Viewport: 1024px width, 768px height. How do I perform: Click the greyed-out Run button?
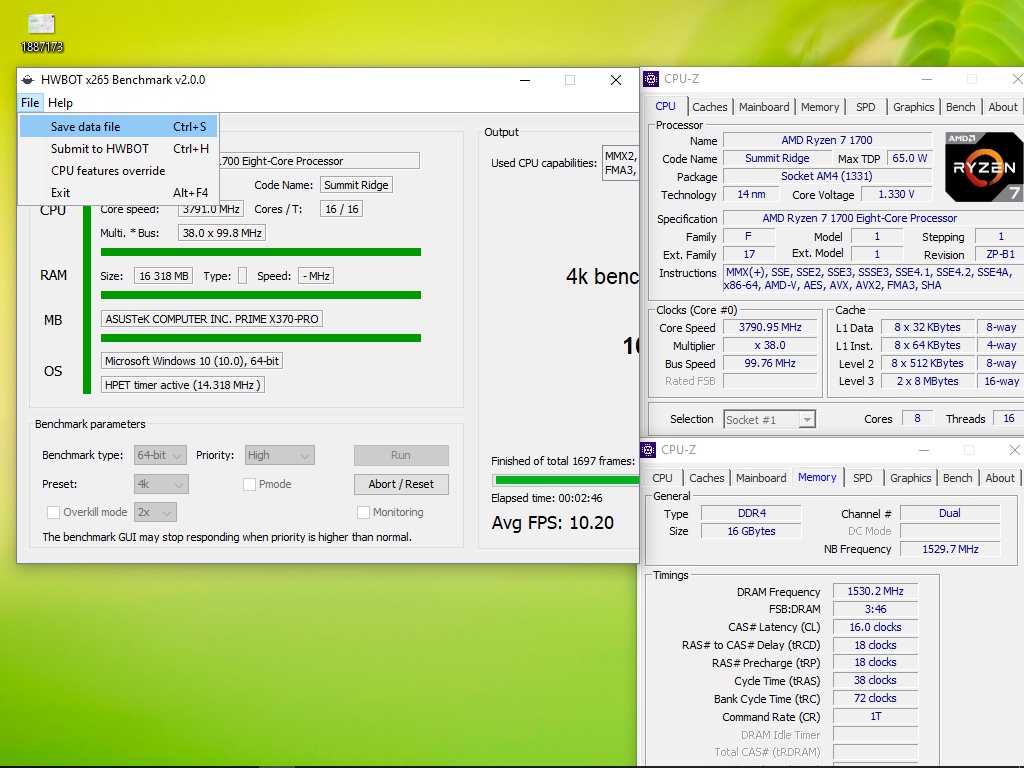pyautogui.click(x=401, y=455)
